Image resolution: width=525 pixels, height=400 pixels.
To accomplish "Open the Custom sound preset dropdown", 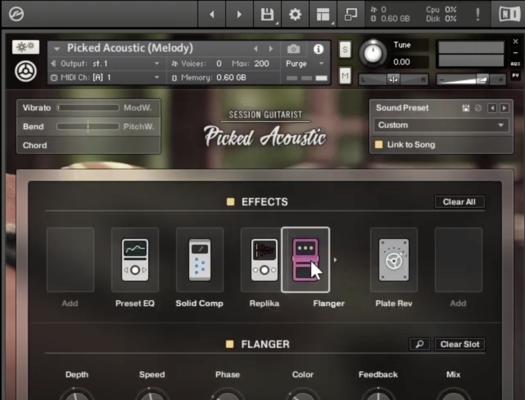I will click(441, 125).
